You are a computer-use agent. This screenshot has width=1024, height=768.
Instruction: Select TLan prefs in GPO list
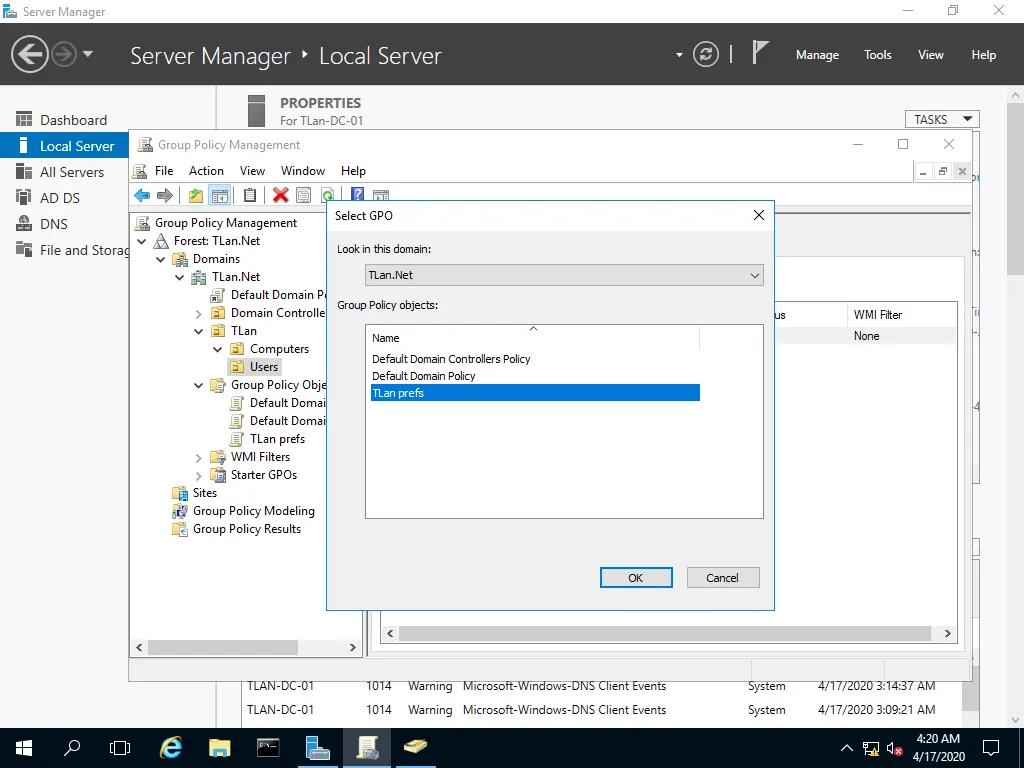(x=535, y=392)
